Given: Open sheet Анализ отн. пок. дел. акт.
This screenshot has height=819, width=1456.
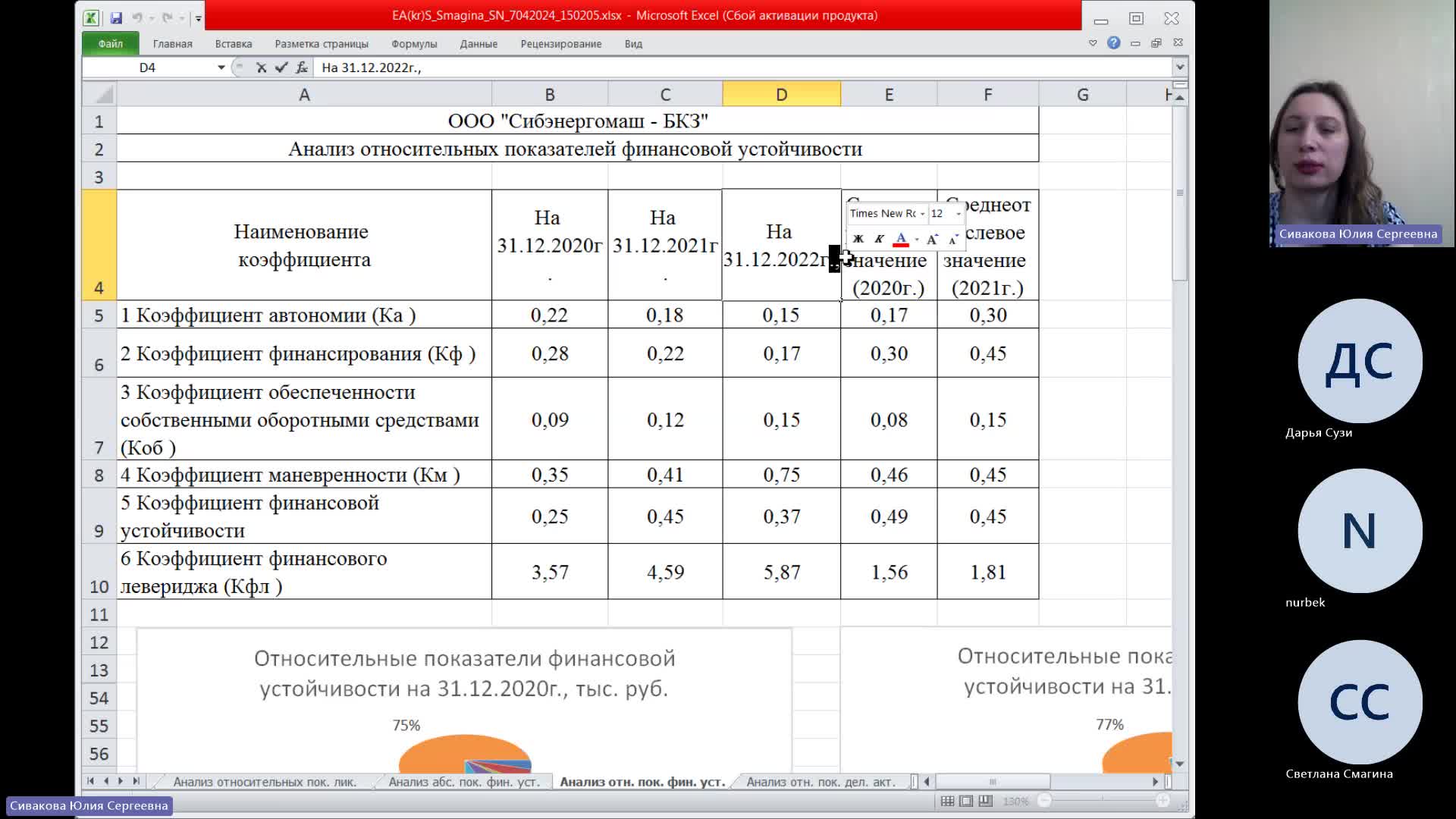Looking at the screenshot, I should [x=821, y=782].
